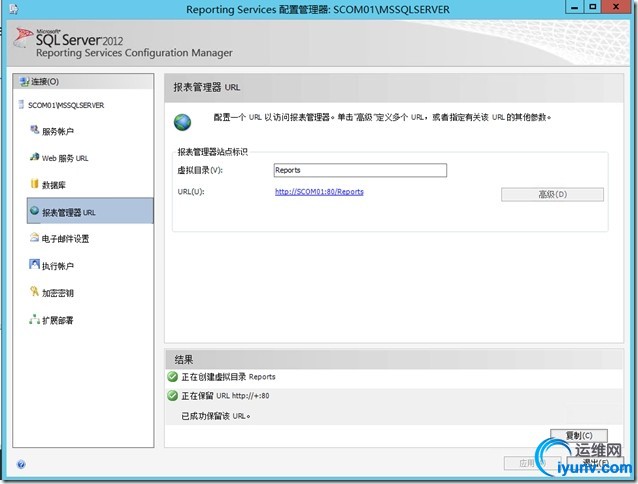Select the 报表管理器 URL sidebar item
The width and height of the screenshot is (638, 484).
(x=90, y=211)
